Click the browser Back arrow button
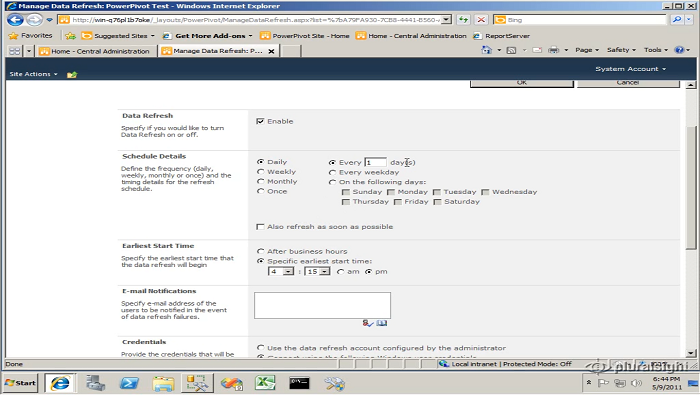This screenshot has width=700, height=395. (15, 20)
